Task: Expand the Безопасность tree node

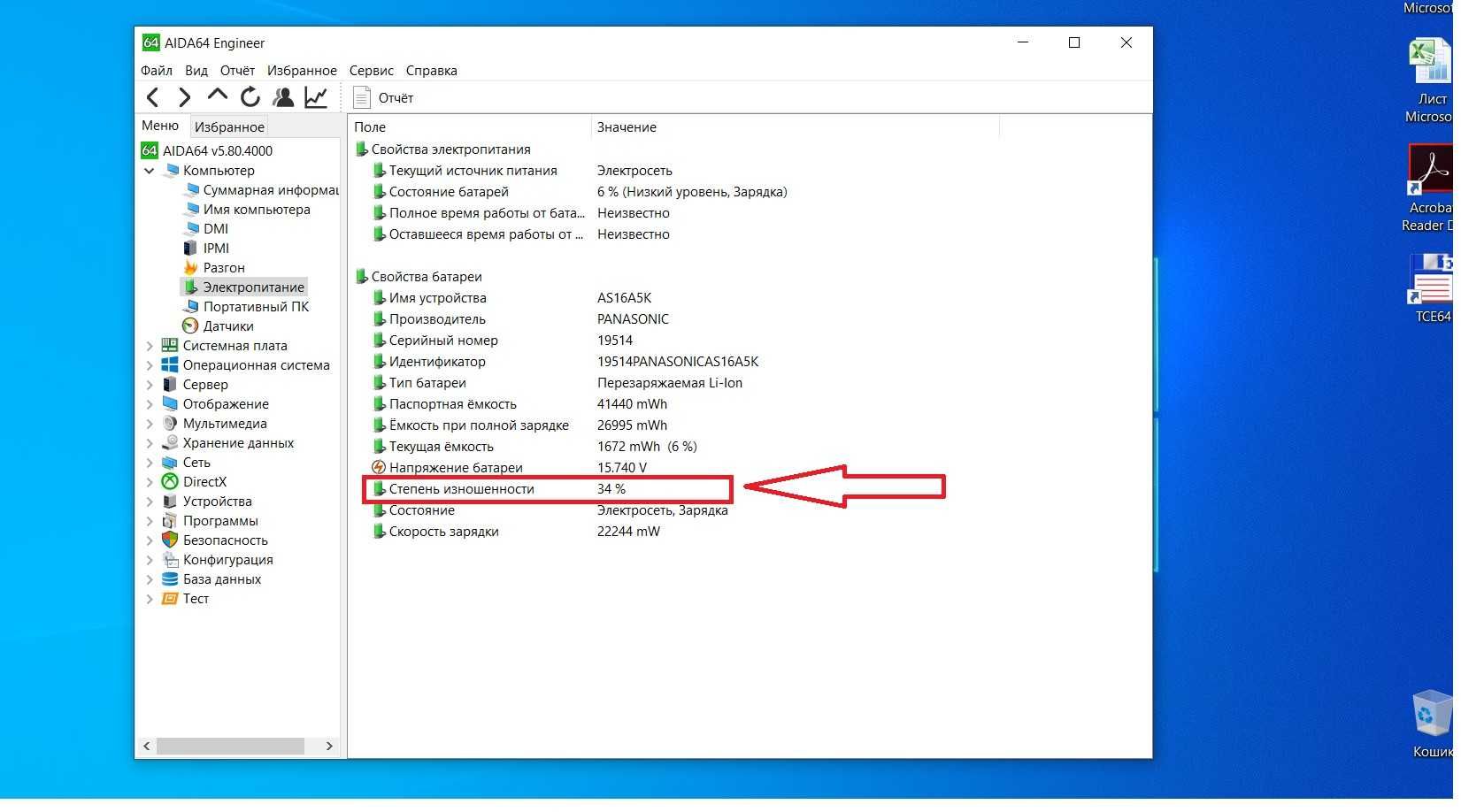Action: click(x=149, y=540)
